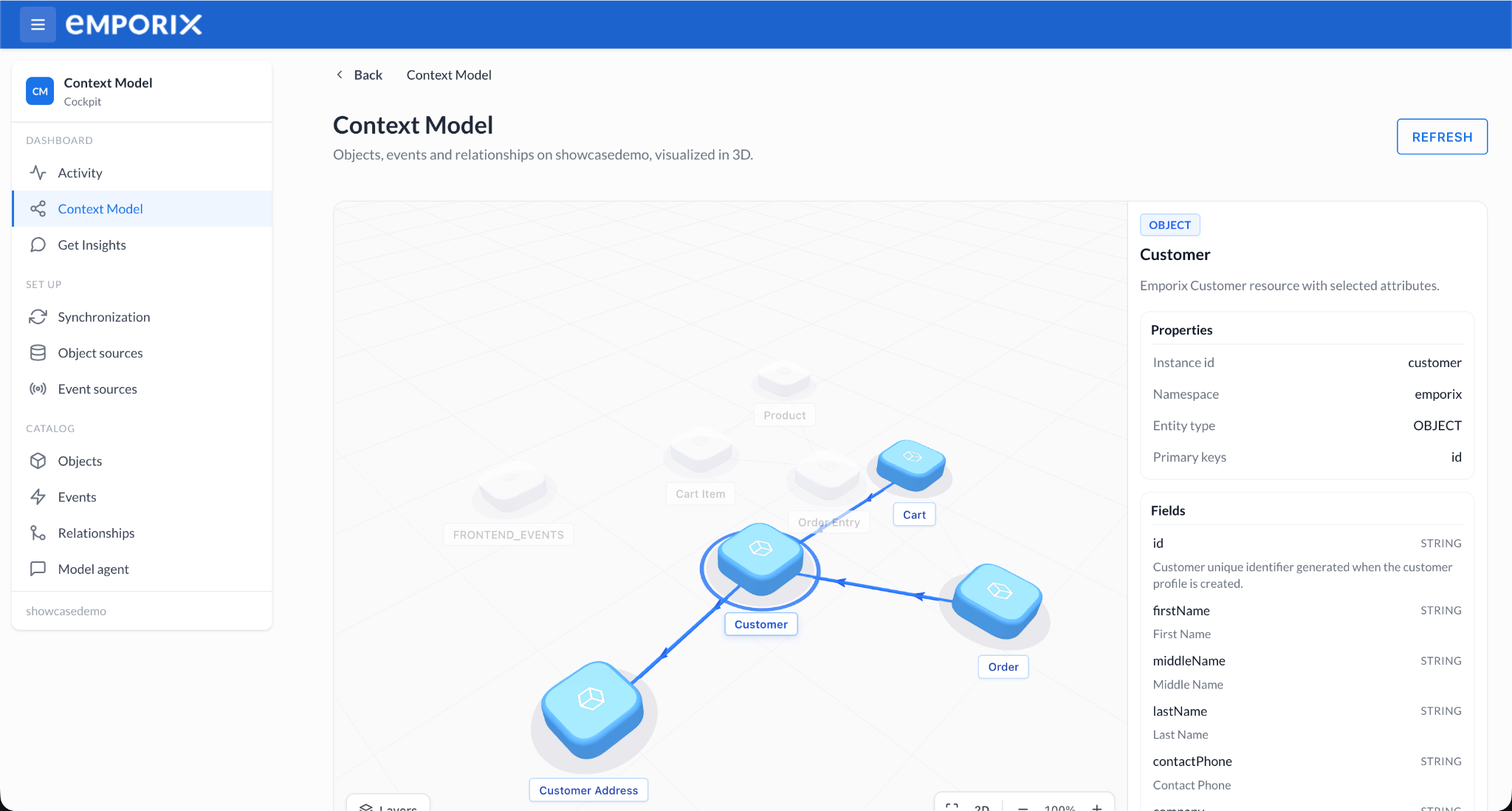Image resolution: width=1512 pixels, height=811 pixels.
Task: Click the showcasedemo tenant label
Action: tap(66, 611)
